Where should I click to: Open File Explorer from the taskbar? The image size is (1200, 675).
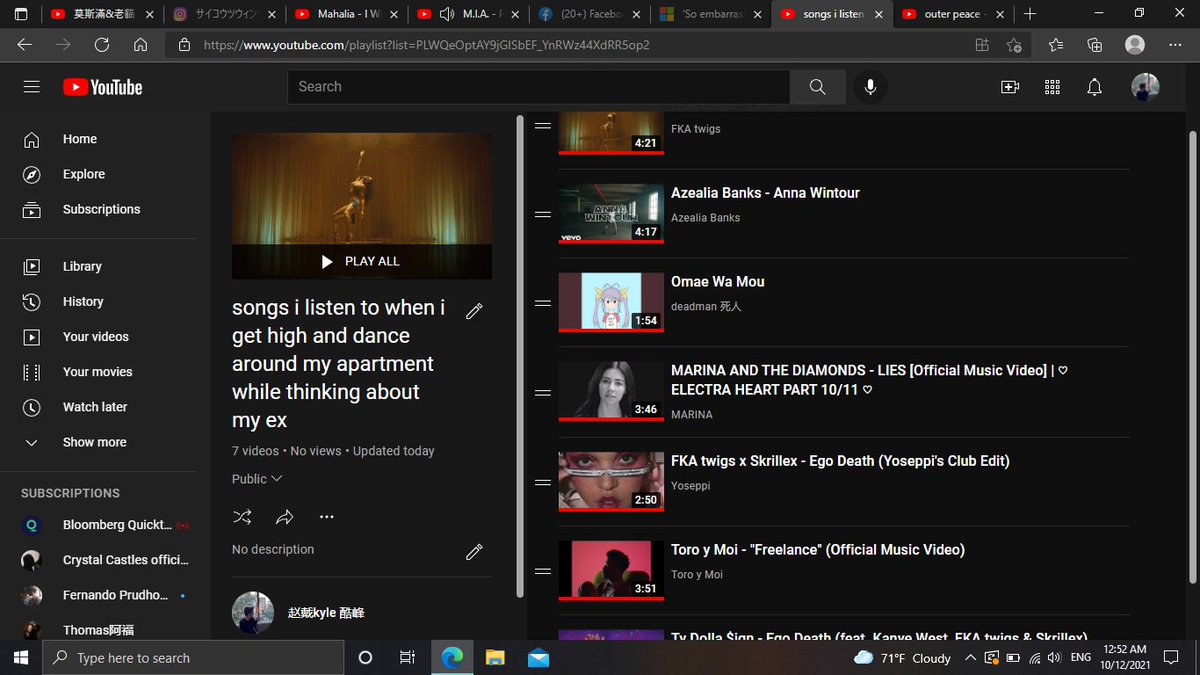tap(495, 657)
